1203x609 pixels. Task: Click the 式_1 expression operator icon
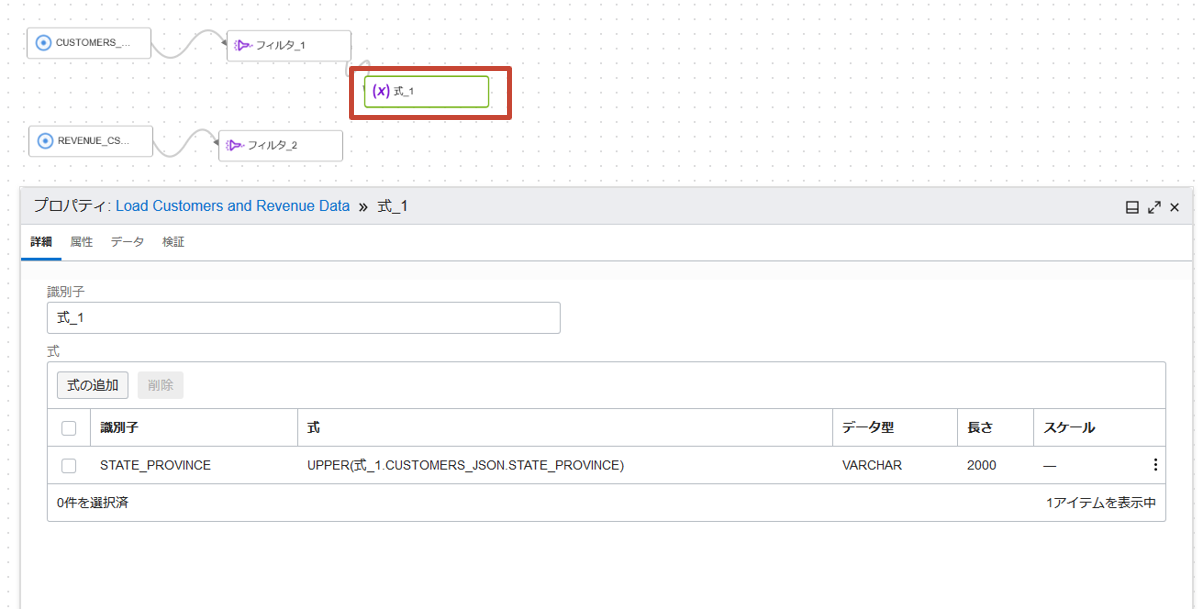pyautogui.click(x=381, y=91)
